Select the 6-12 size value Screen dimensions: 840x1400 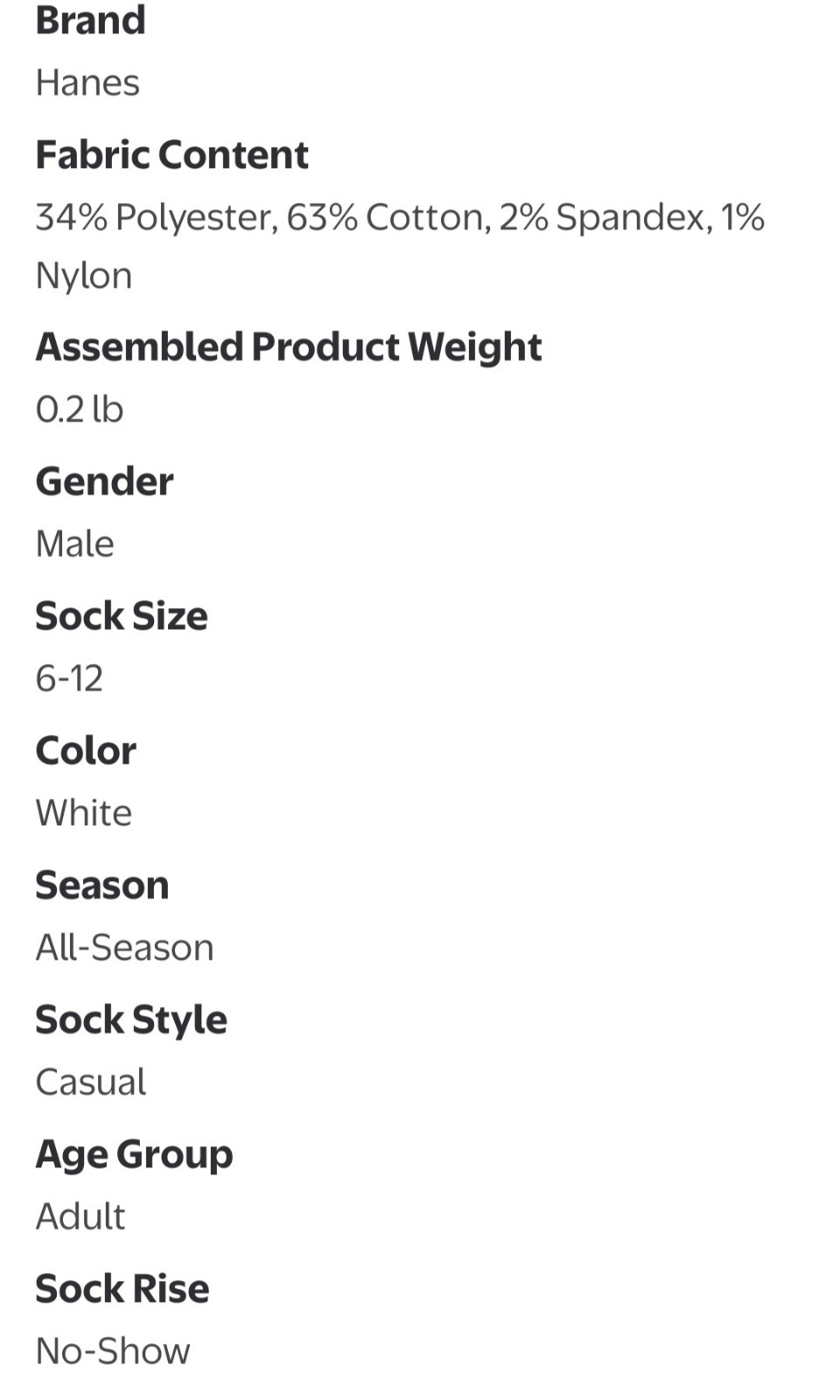coord(69,679)
